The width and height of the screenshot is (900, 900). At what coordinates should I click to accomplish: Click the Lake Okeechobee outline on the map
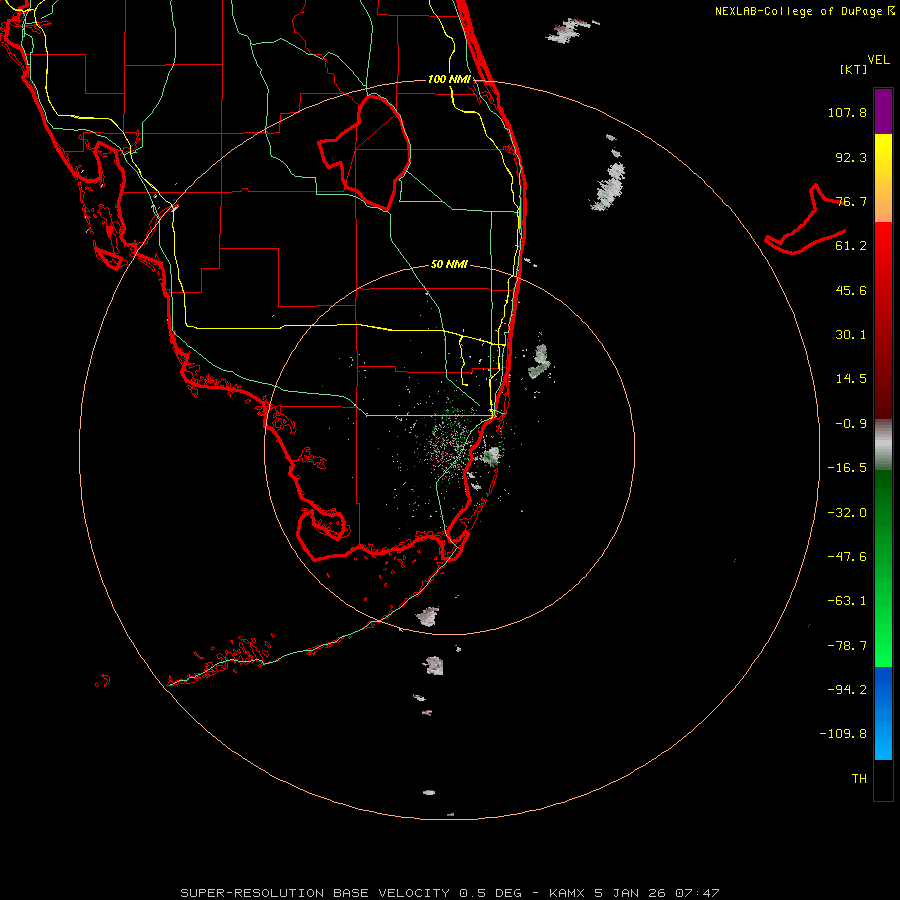point(364,152)
